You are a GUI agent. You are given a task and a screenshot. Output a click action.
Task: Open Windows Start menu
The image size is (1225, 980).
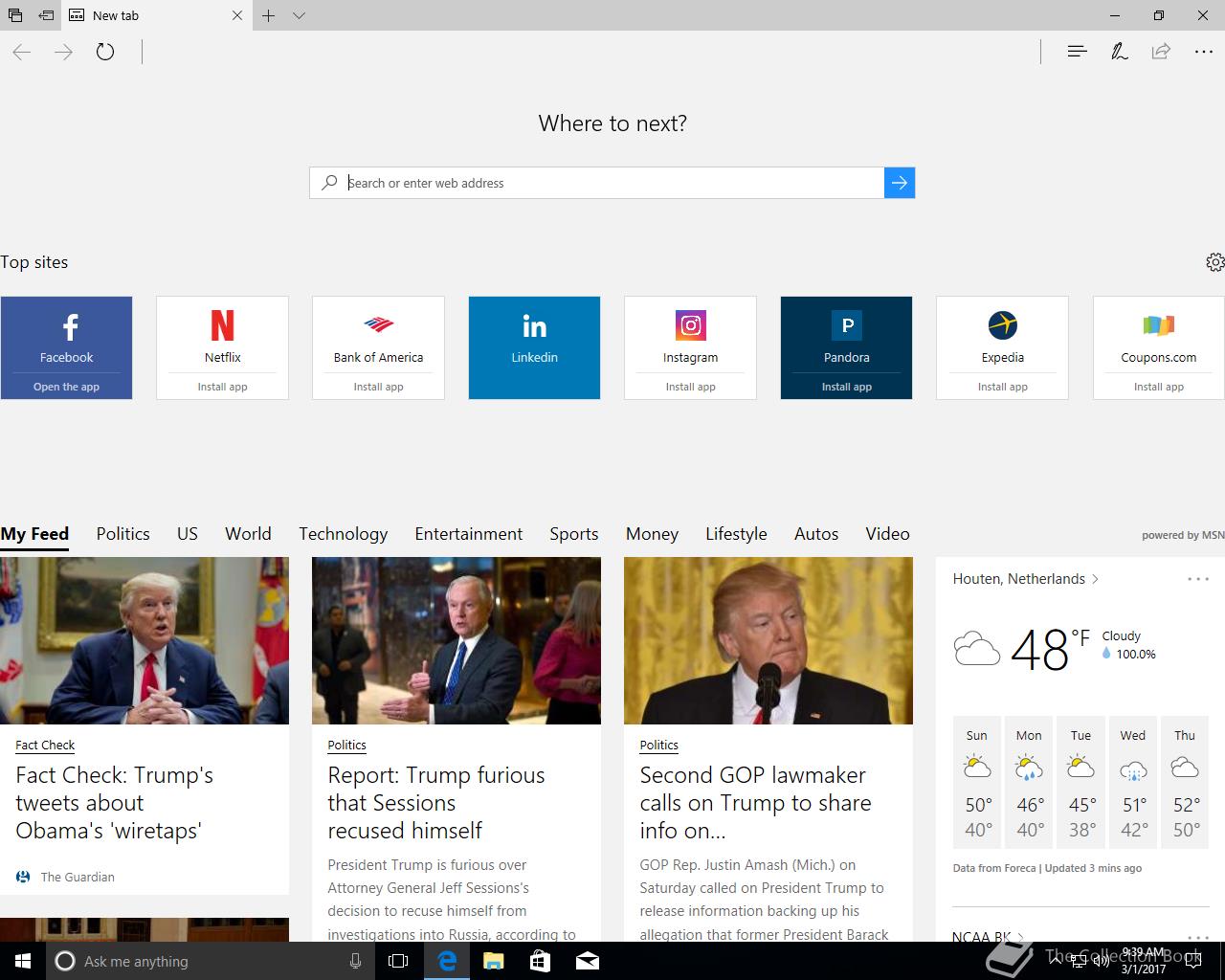(x=23, y=961)
